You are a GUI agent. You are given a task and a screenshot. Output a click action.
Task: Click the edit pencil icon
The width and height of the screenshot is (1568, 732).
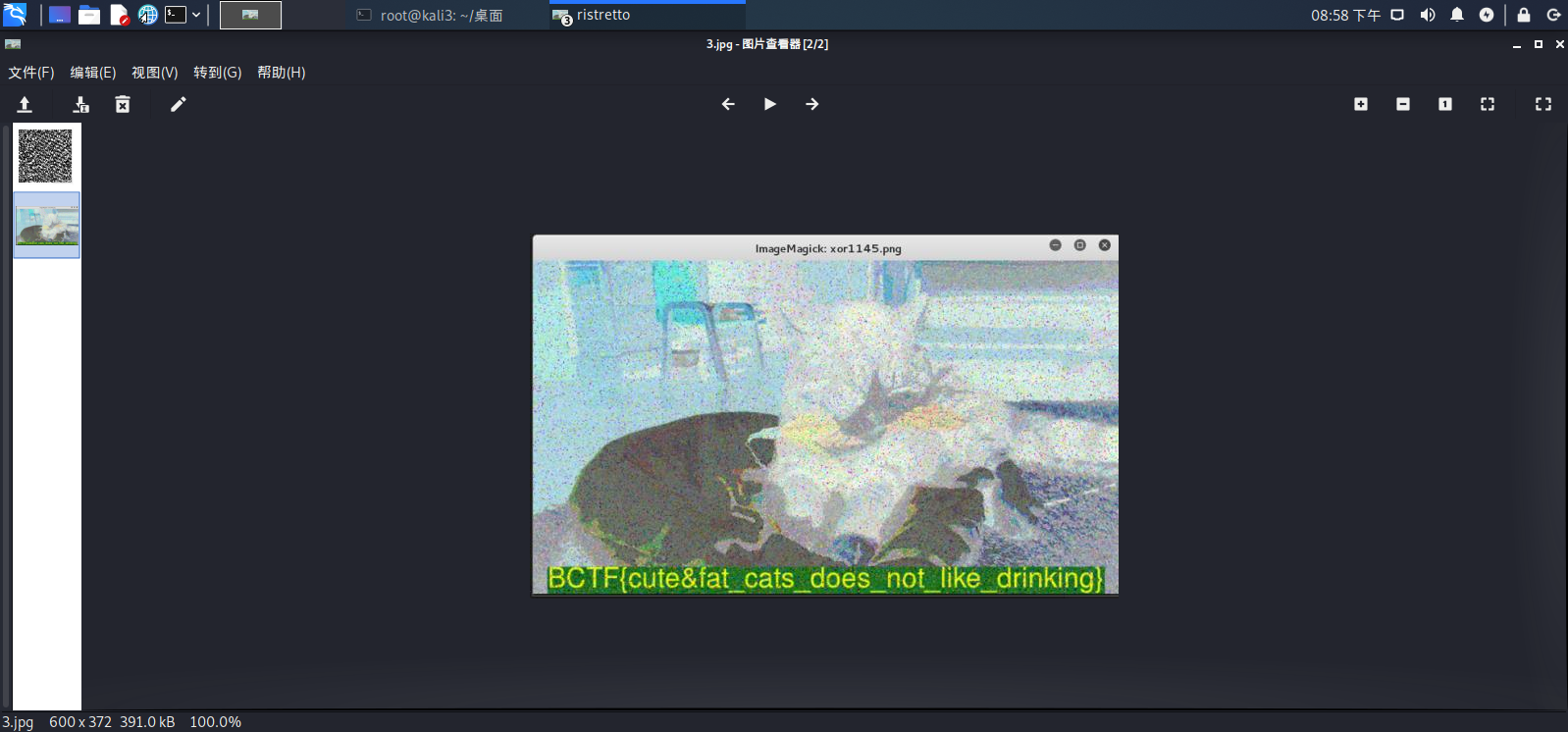tap(178, 104)
